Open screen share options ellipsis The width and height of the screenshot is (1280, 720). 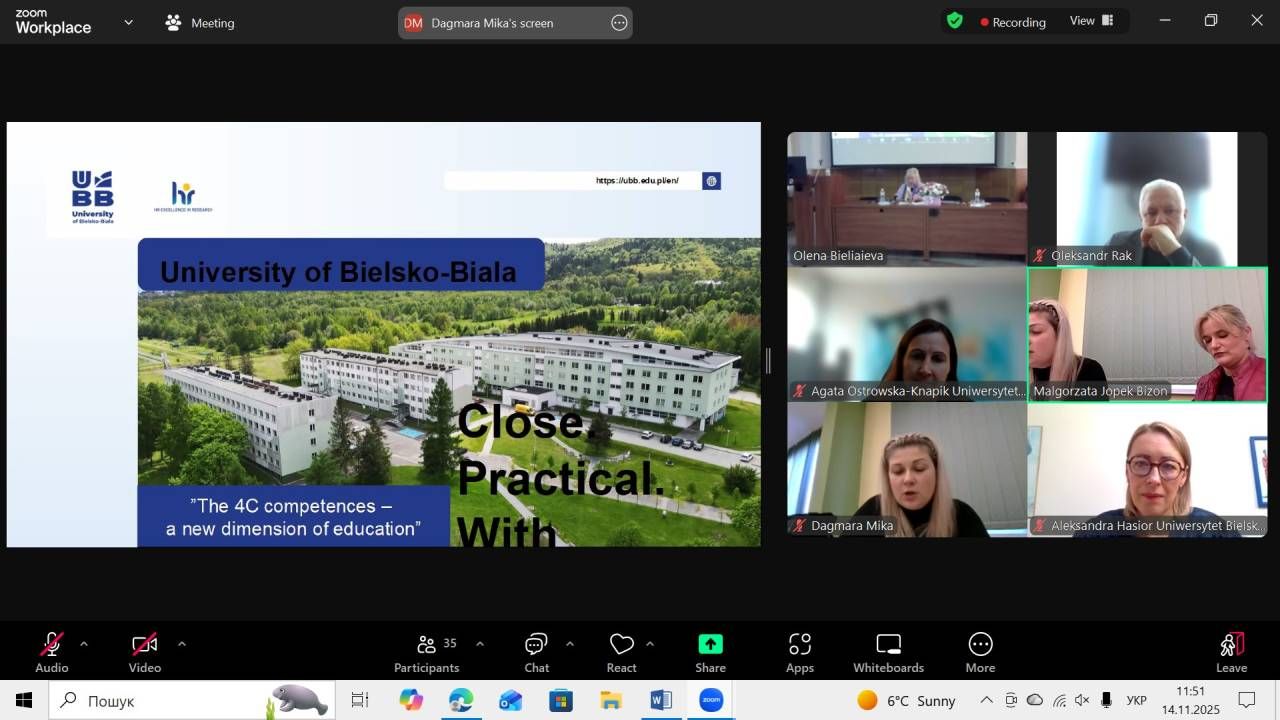[619, 23]
